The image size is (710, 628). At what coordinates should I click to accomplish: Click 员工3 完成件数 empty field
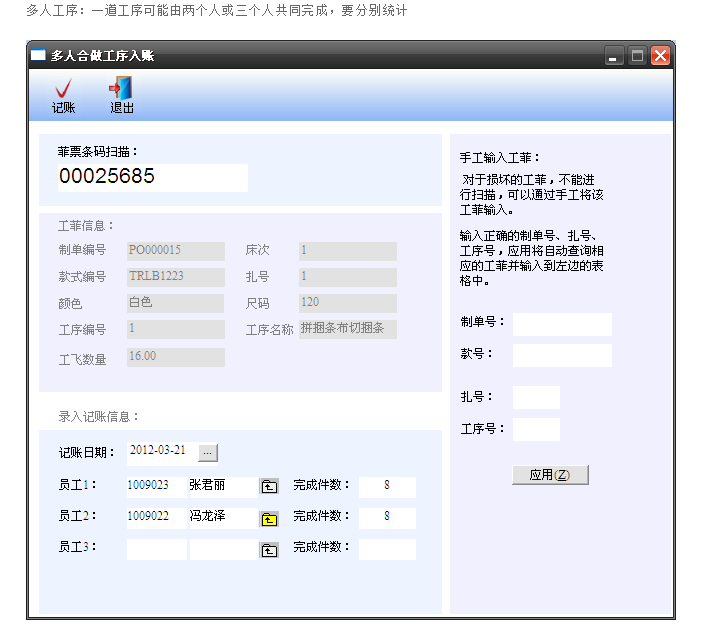pos(386,549)
